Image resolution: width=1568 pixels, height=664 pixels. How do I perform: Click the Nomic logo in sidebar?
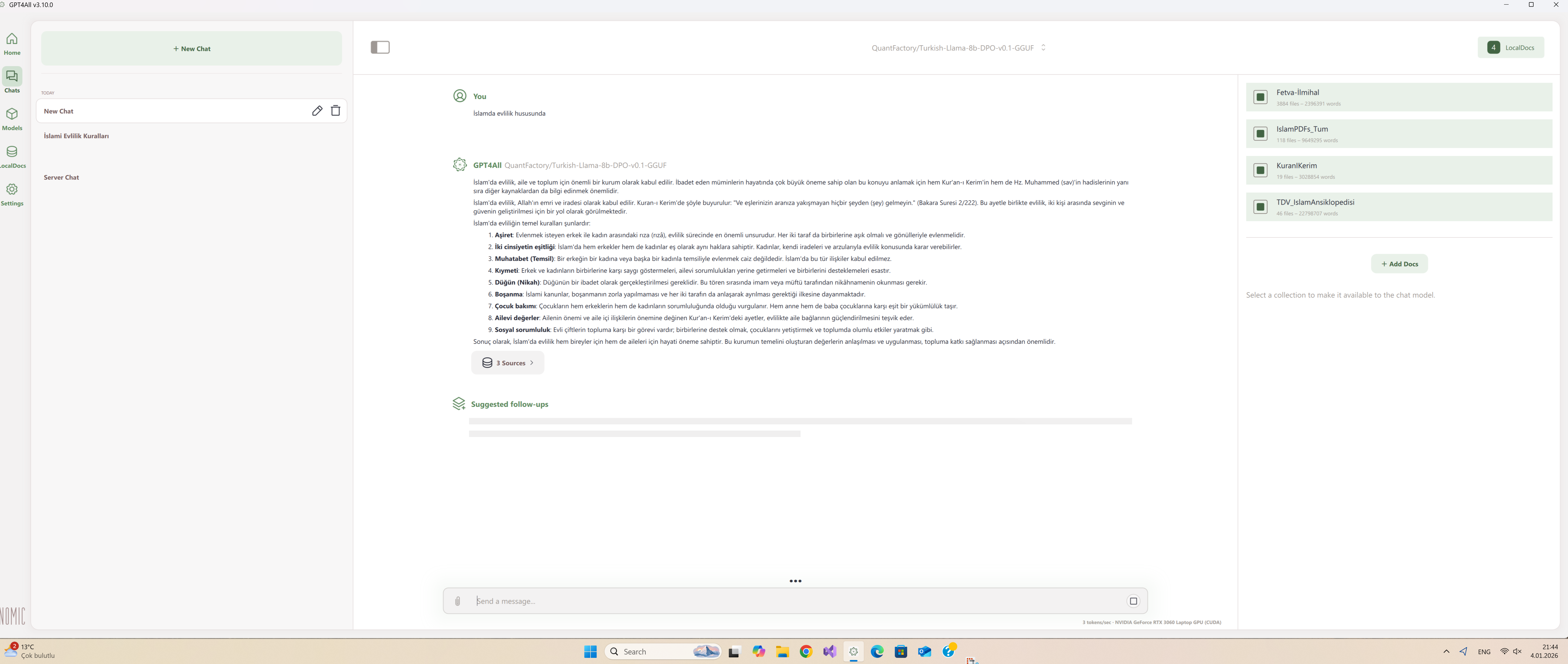(13, 616)
